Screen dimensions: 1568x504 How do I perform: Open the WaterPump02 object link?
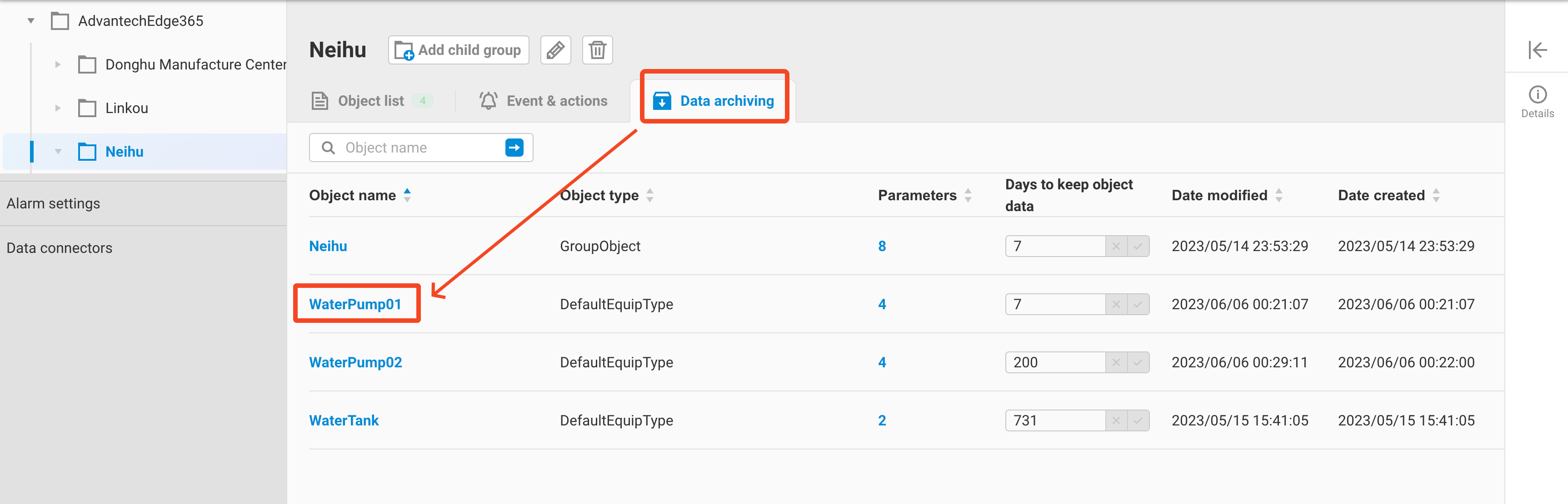[355, 362]
